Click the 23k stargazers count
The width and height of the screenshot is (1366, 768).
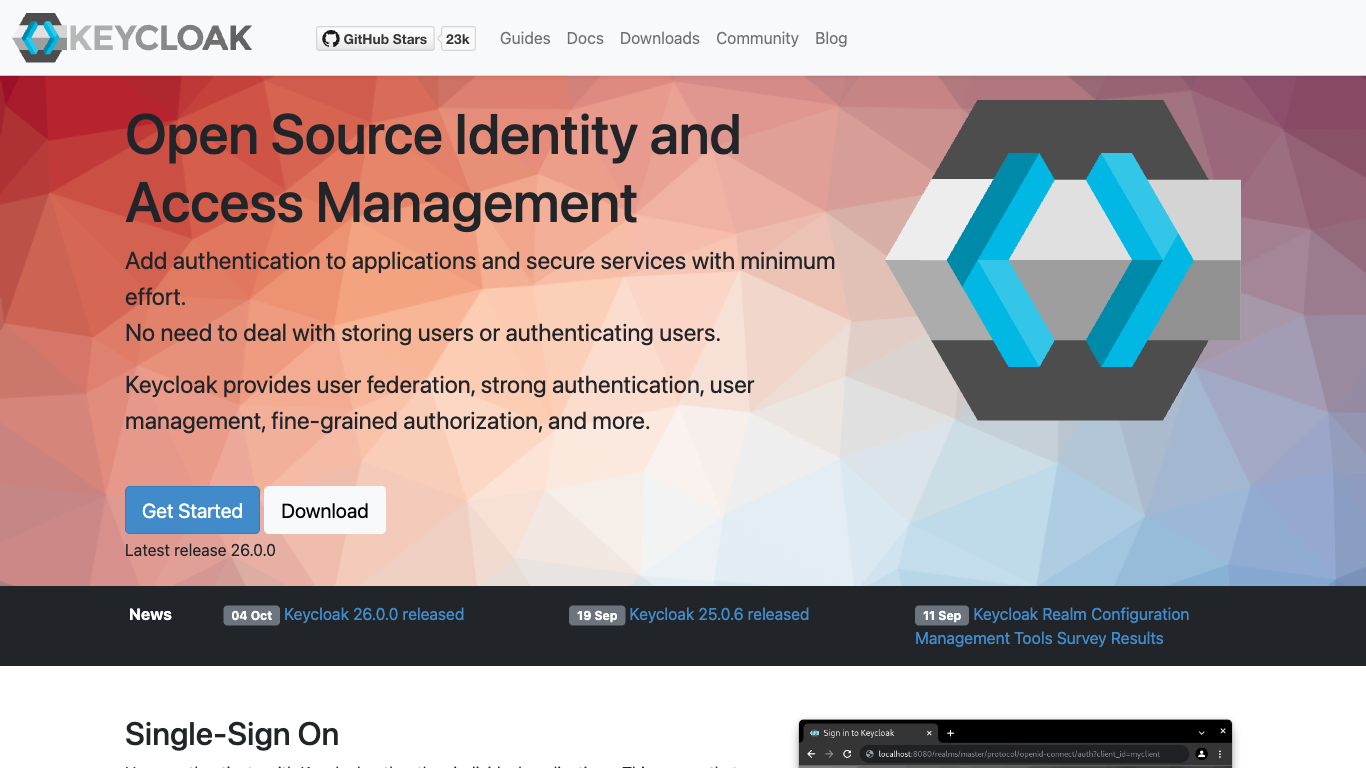click(x=458, y=39)
